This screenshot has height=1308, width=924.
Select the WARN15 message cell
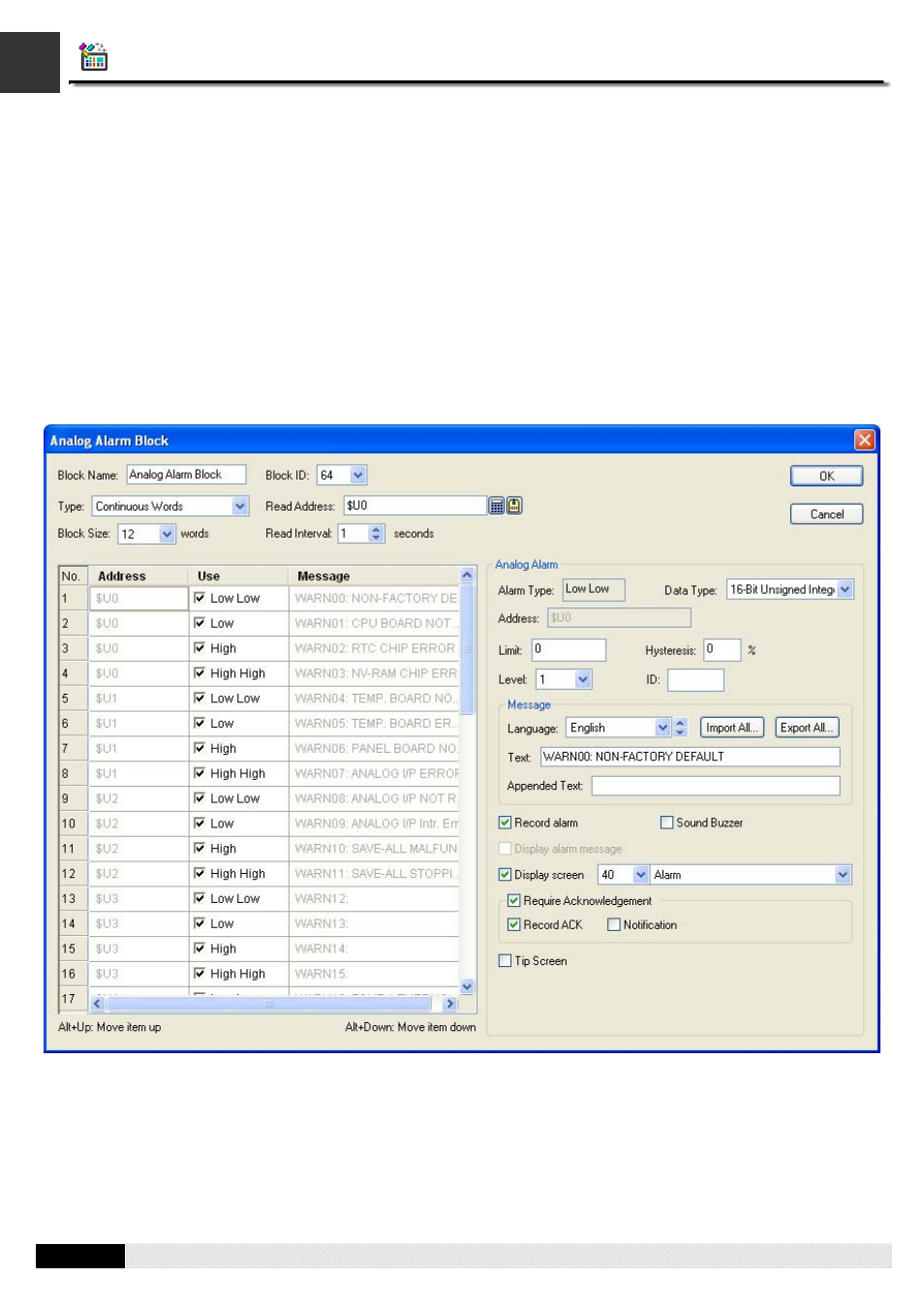(374, 974)
